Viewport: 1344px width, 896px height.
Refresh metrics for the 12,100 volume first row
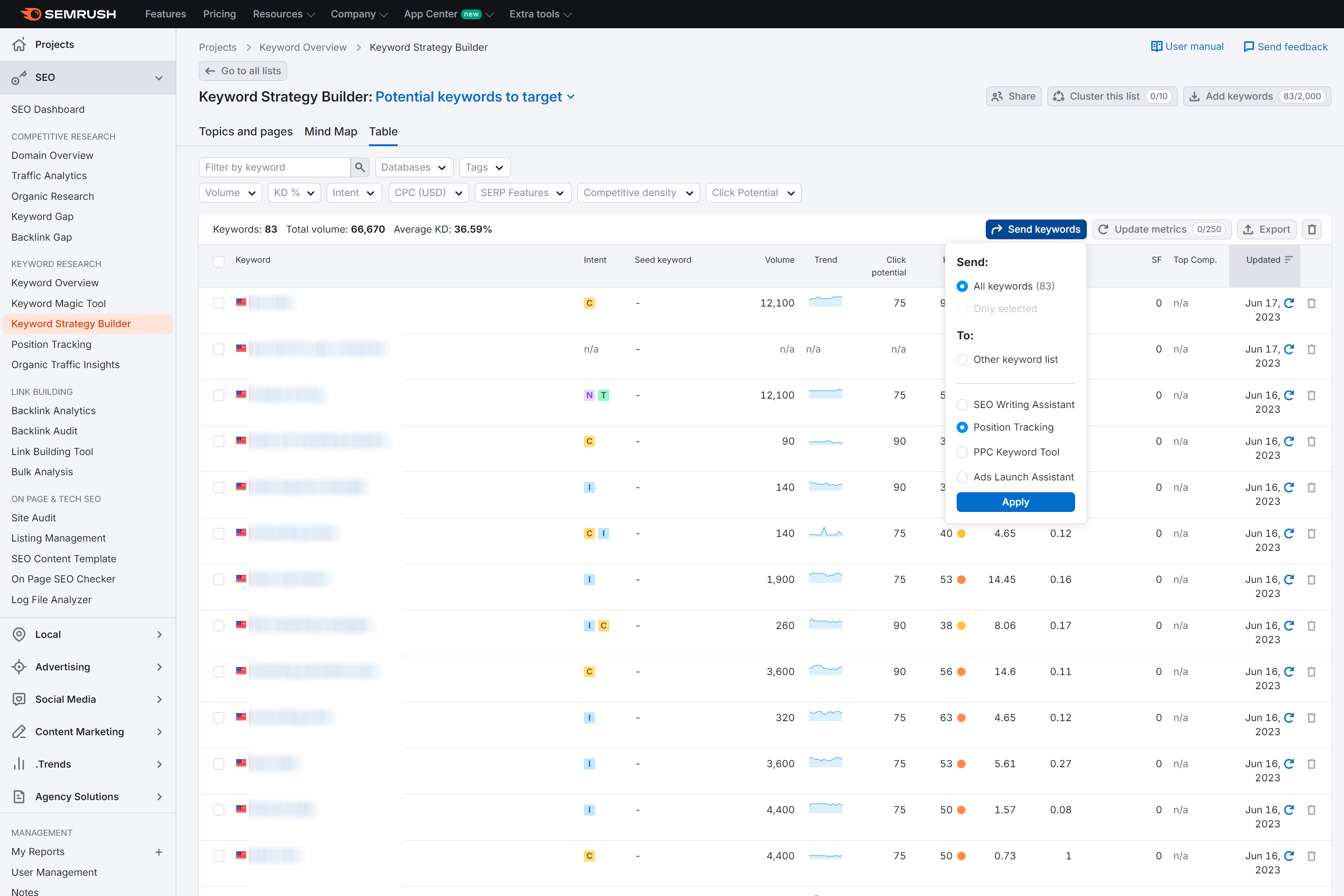coord(1289,303)
